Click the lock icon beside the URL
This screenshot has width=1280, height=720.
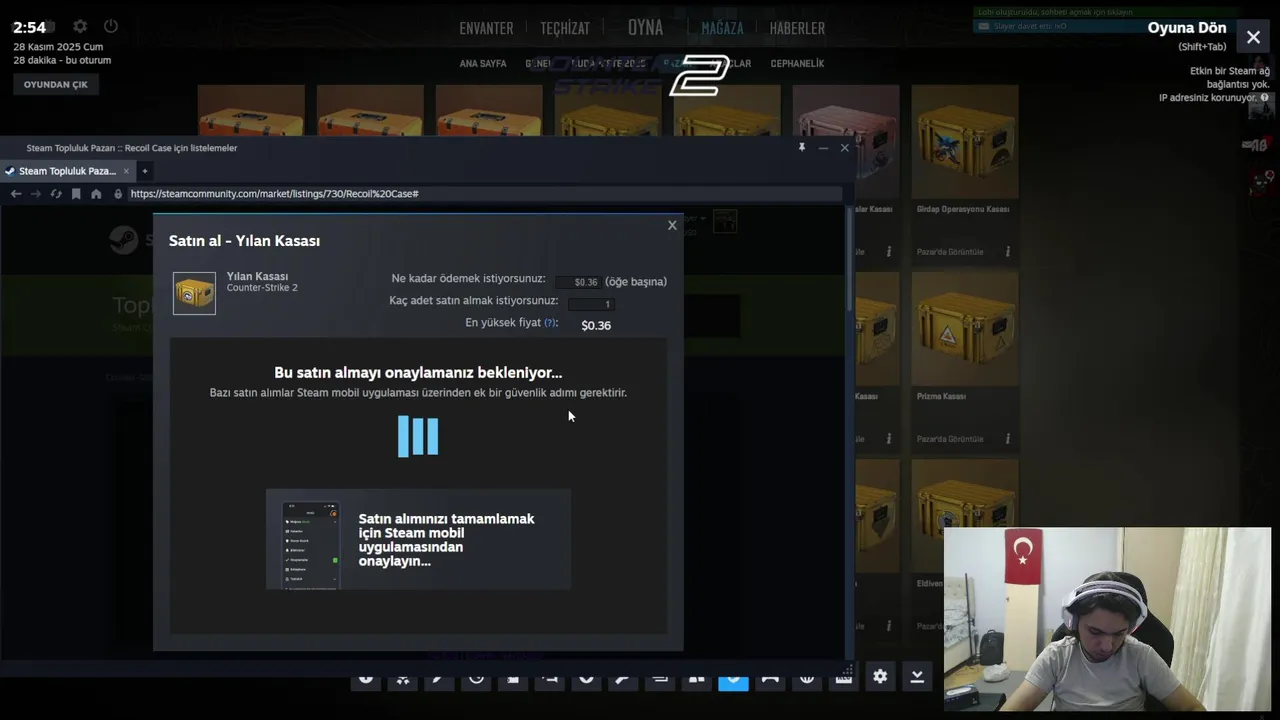[x=118, y=194]
